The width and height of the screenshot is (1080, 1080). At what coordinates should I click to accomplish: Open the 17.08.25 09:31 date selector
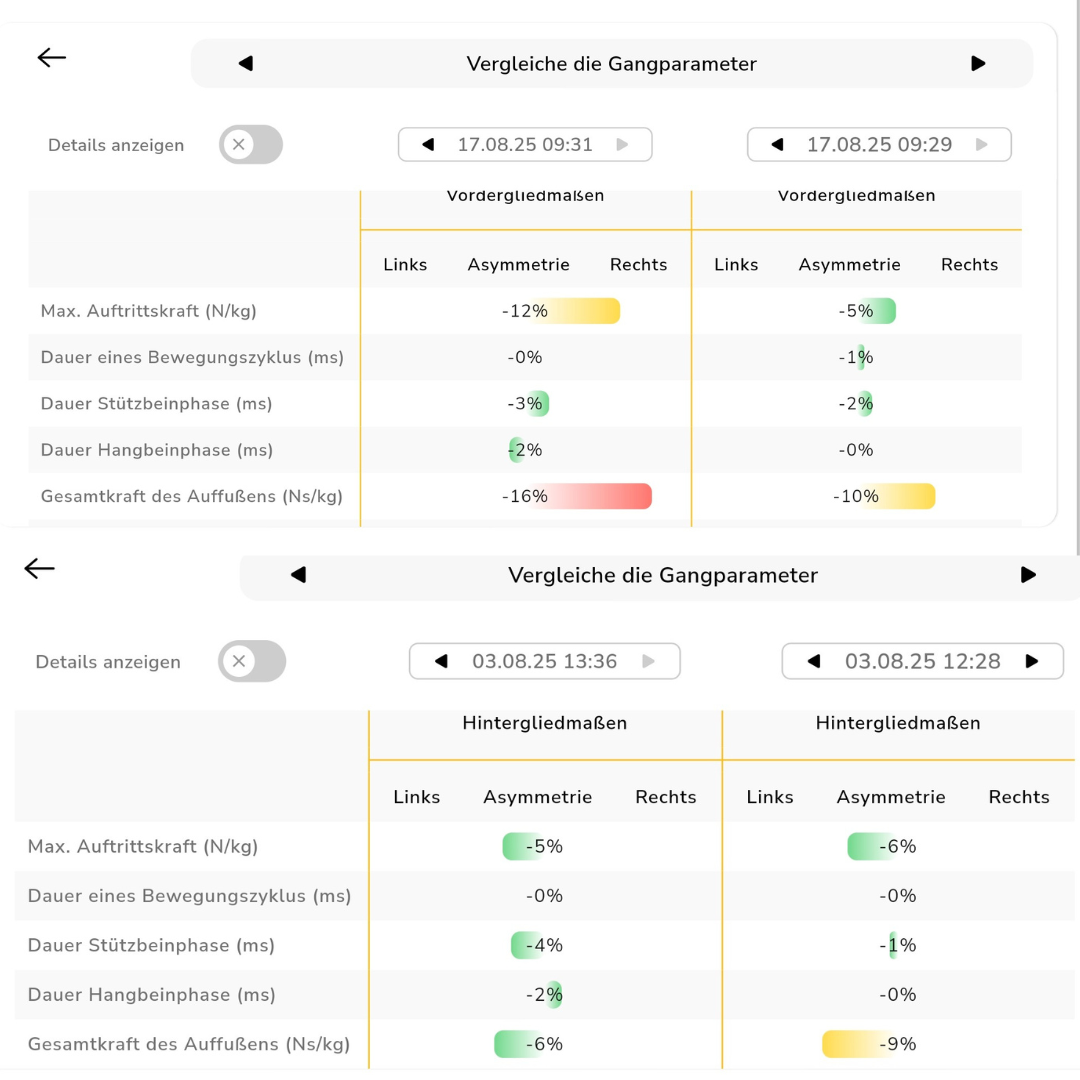[x=525, y=145]
